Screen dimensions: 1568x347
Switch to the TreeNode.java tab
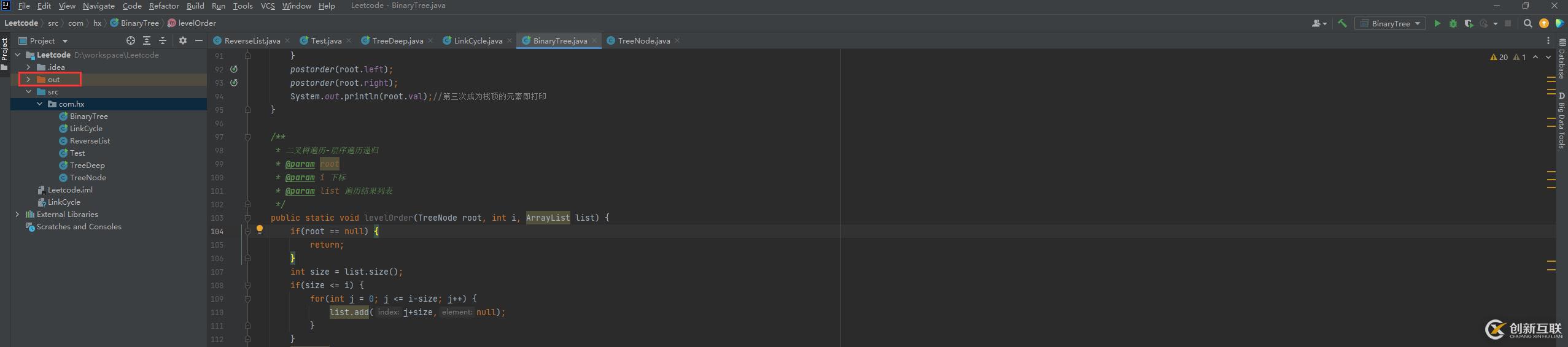pos(643,41)
